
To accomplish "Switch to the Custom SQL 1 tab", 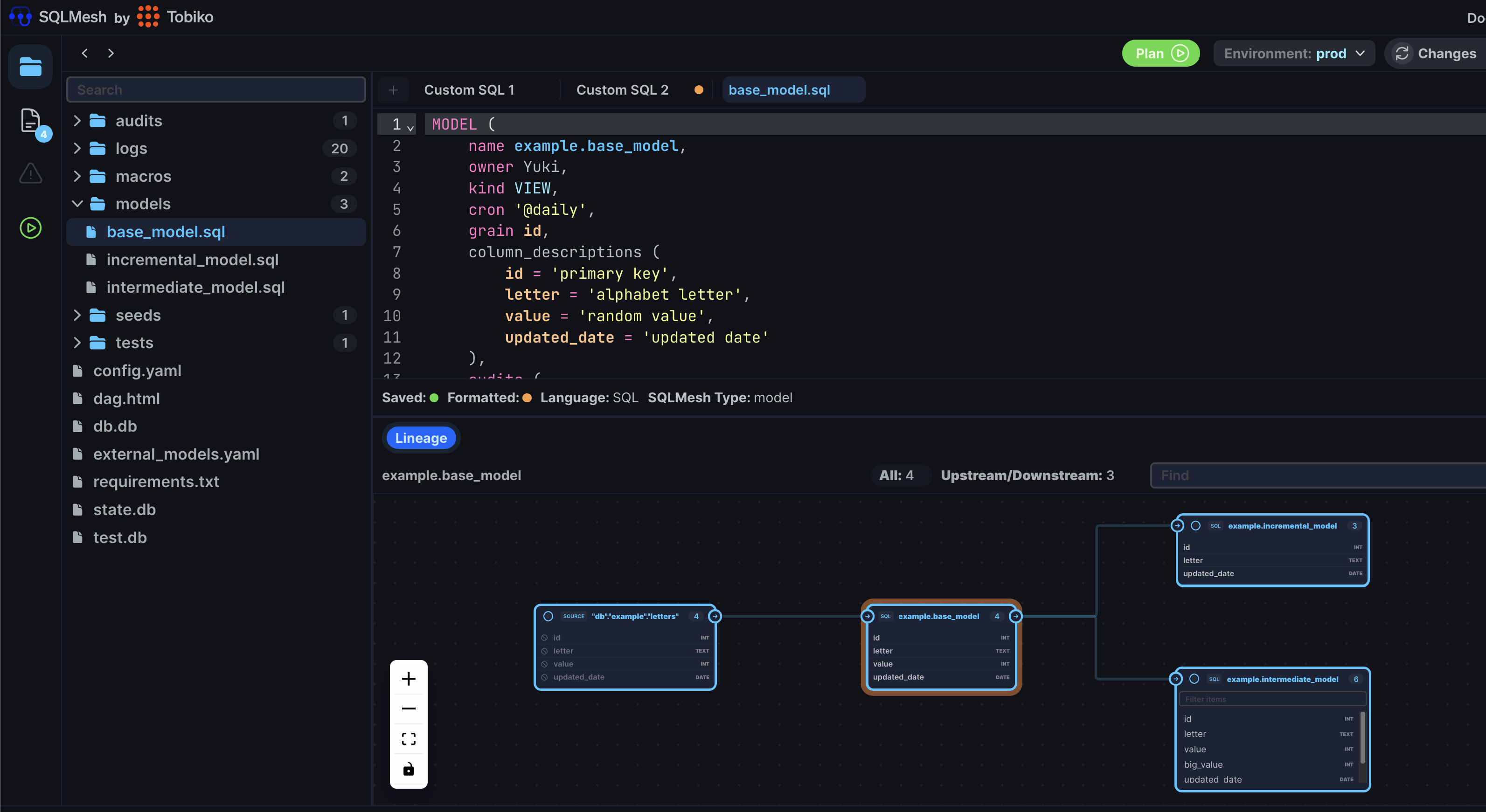I will click(470, 89).
